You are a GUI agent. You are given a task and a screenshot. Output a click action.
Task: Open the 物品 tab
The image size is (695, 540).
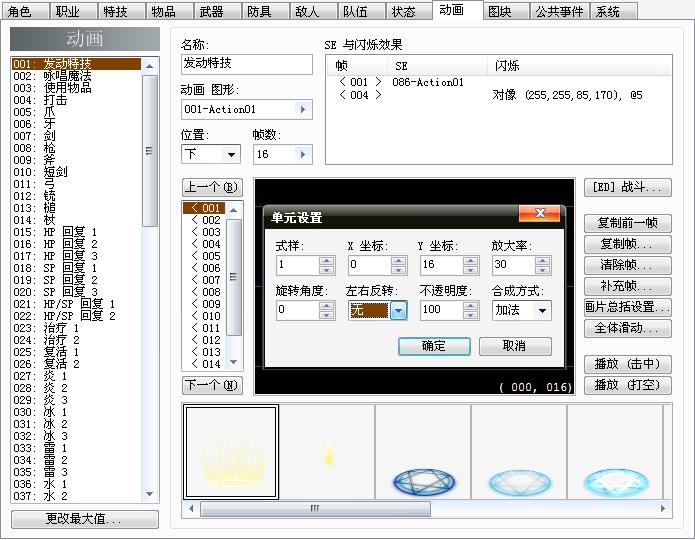tap(168, 11)
